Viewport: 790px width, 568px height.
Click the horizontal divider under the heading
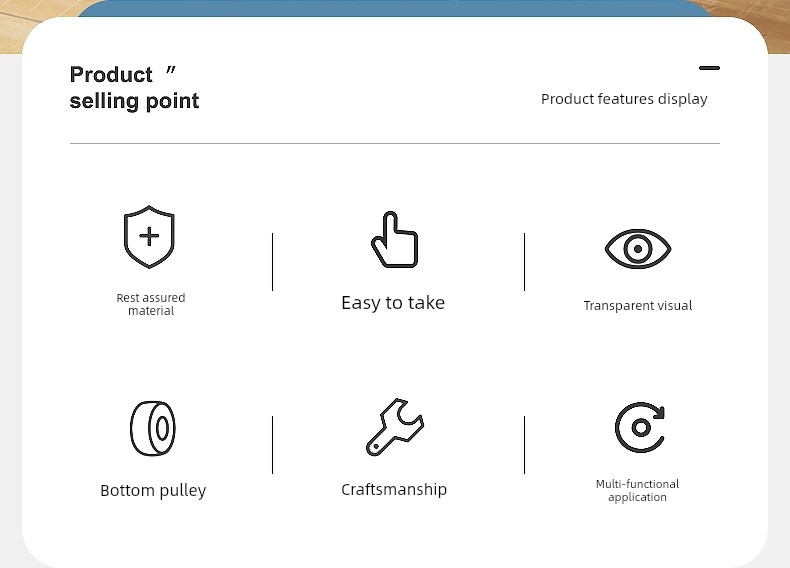pos(394,144)
